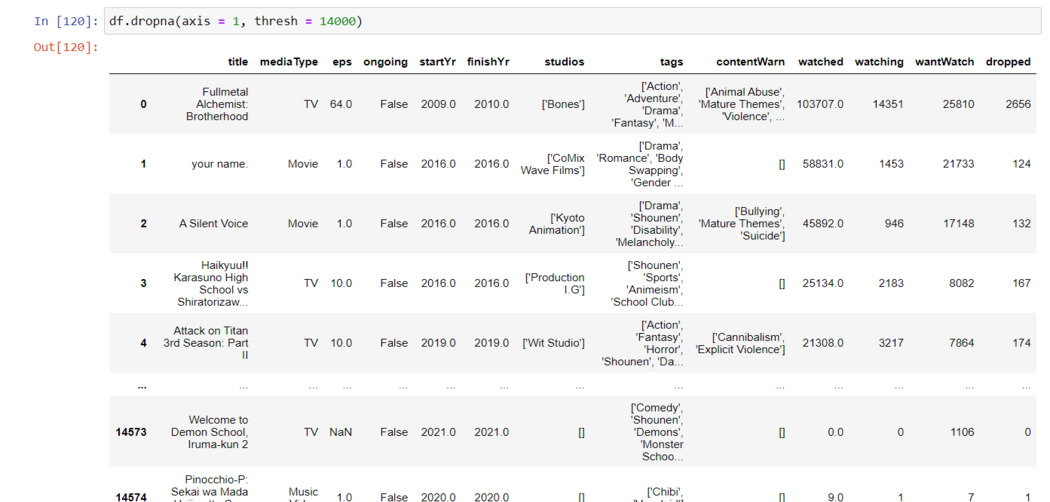
Task: Click the ongoing column header
Action: click(385, 62)
